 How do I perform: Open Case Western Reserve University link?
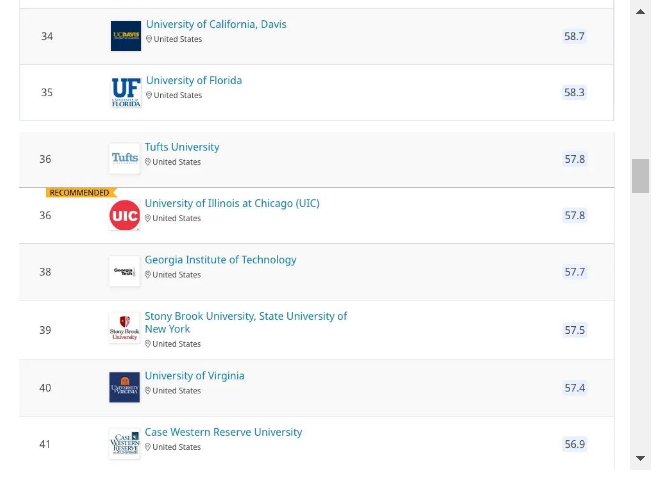[223, 432]
